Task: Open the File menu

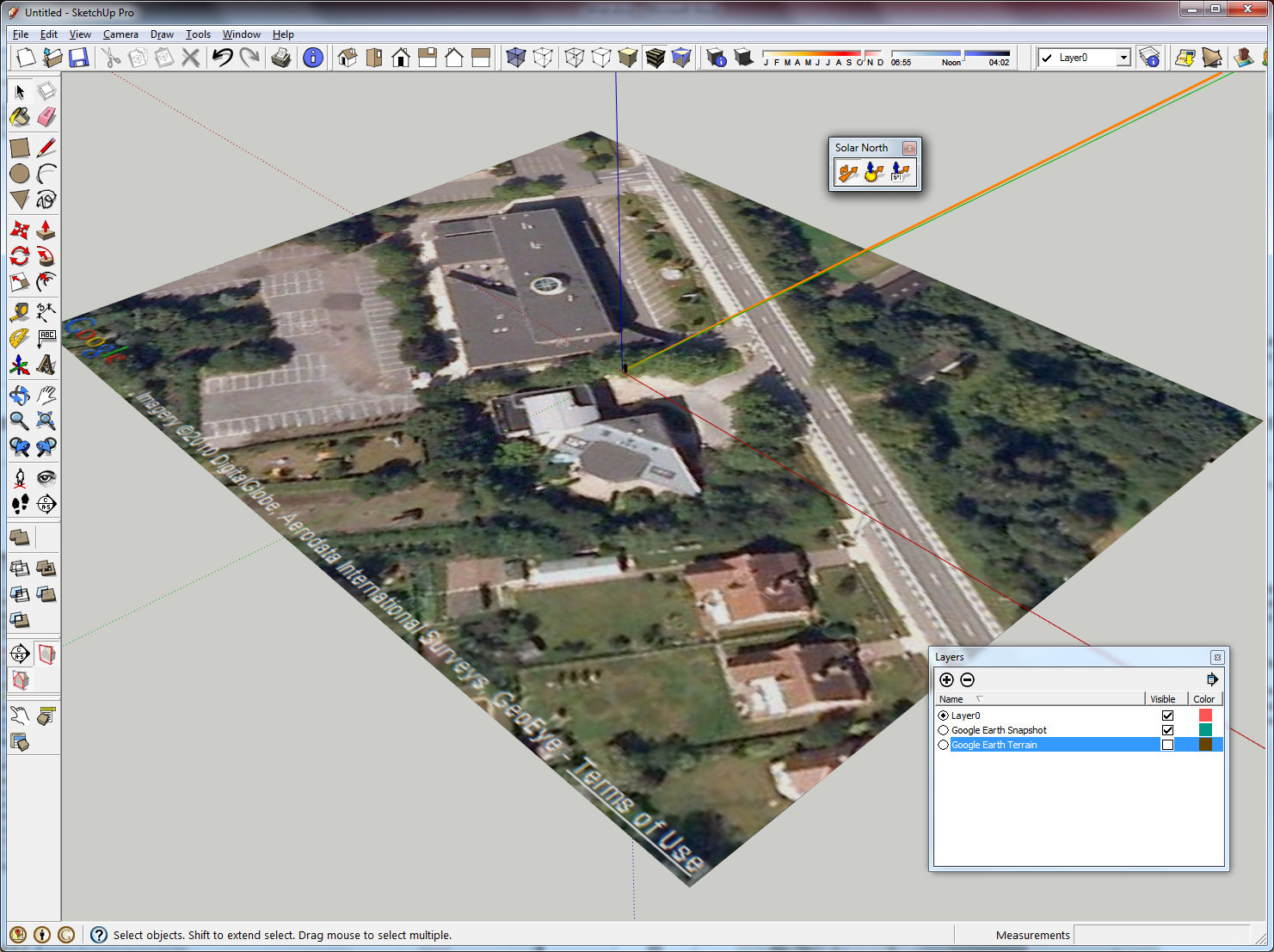Action: coord(21,34)
